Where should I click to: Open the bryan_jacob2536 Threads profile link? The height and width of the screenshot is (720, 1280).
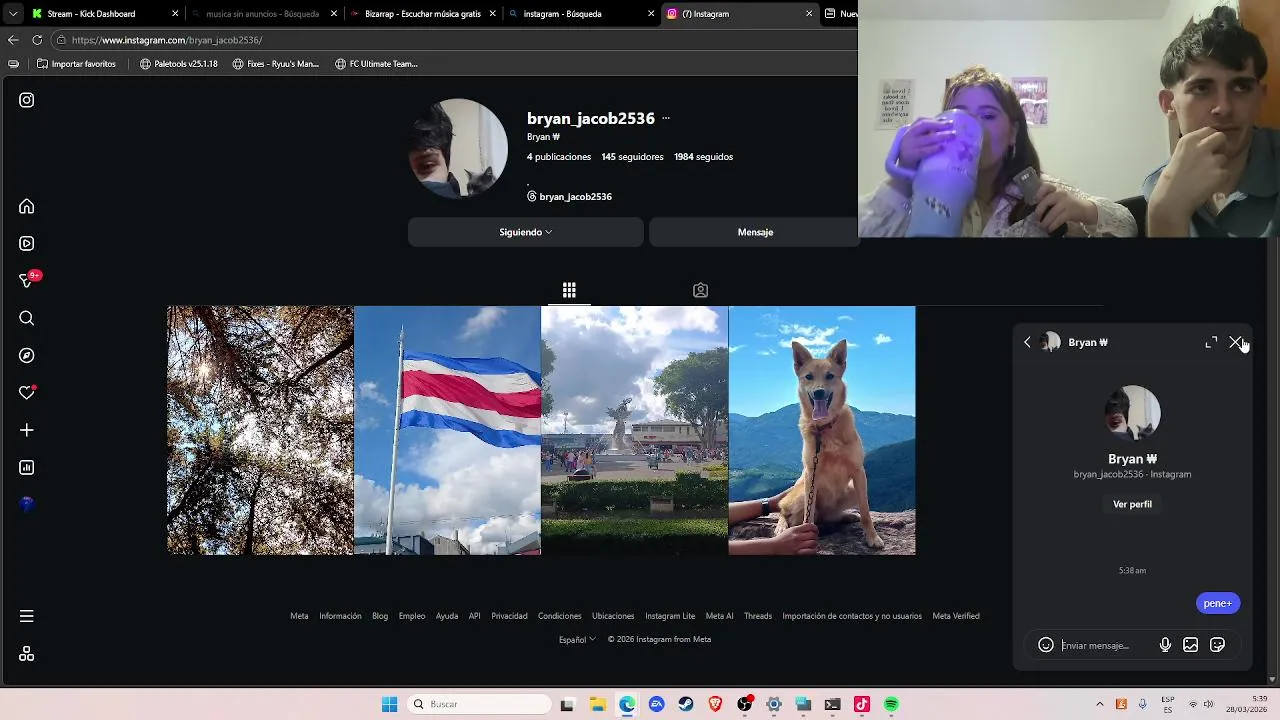tap(569, 196)
